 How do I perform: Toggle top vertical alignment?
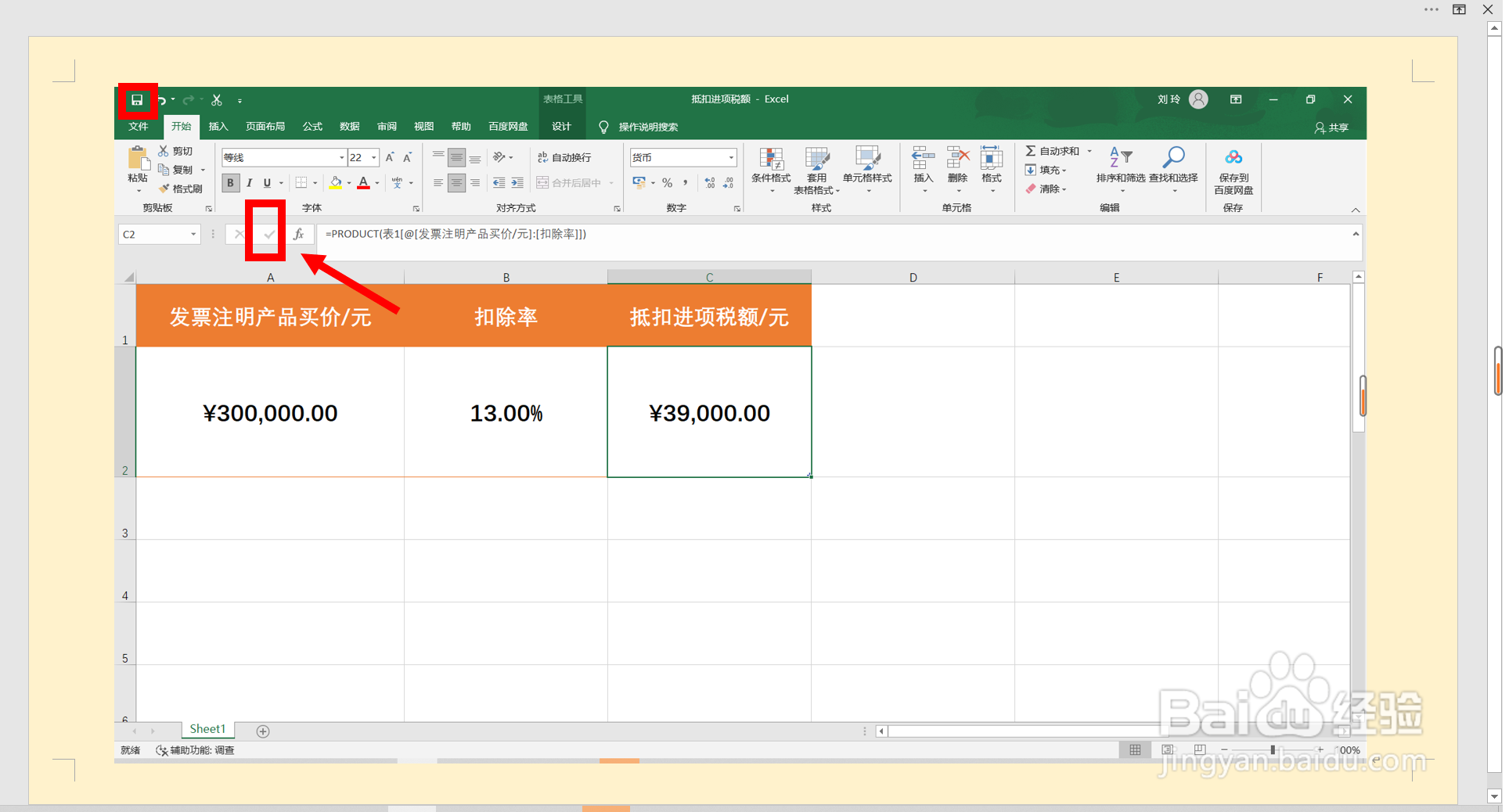point(438,157)
